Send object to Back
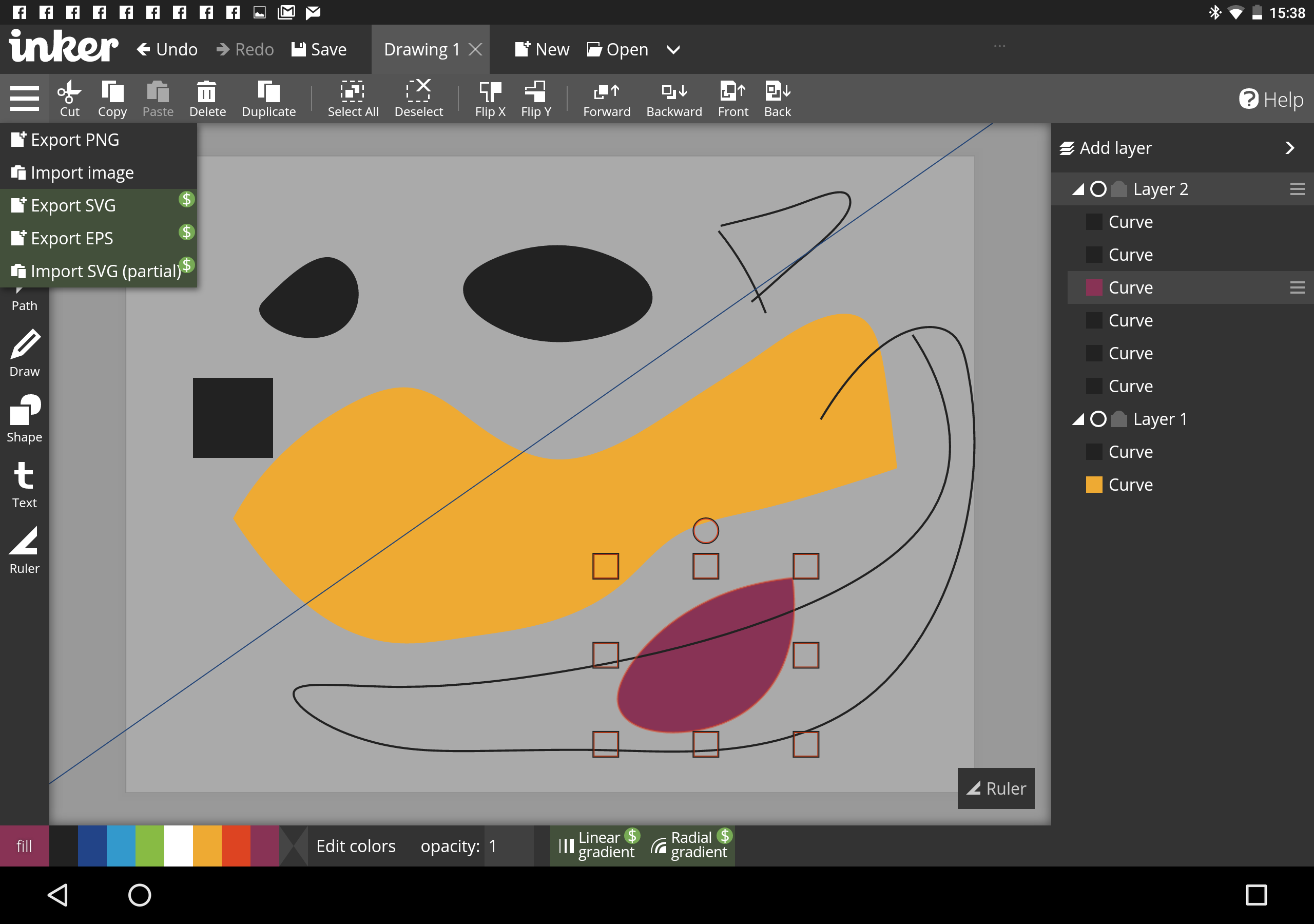The image size is (1314, 924). 777,99
